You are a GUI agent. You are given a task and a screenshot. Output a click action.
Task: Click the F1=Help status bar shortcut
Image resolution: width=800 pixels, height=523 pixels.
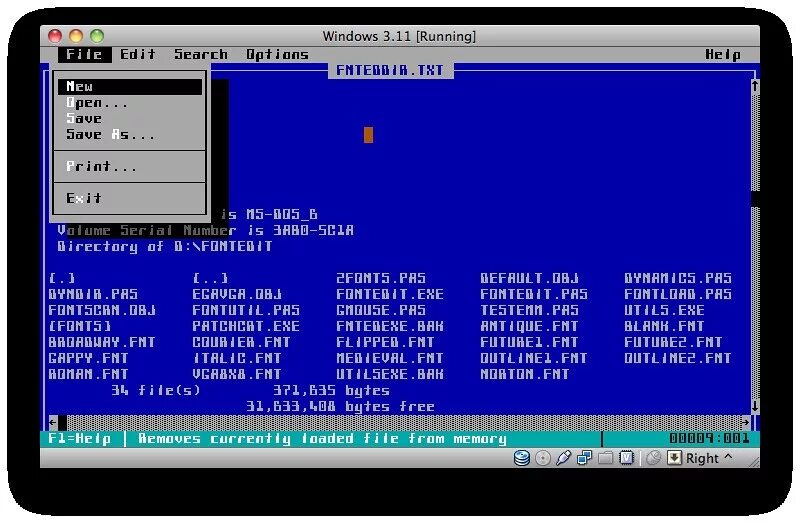coord(80,438)
